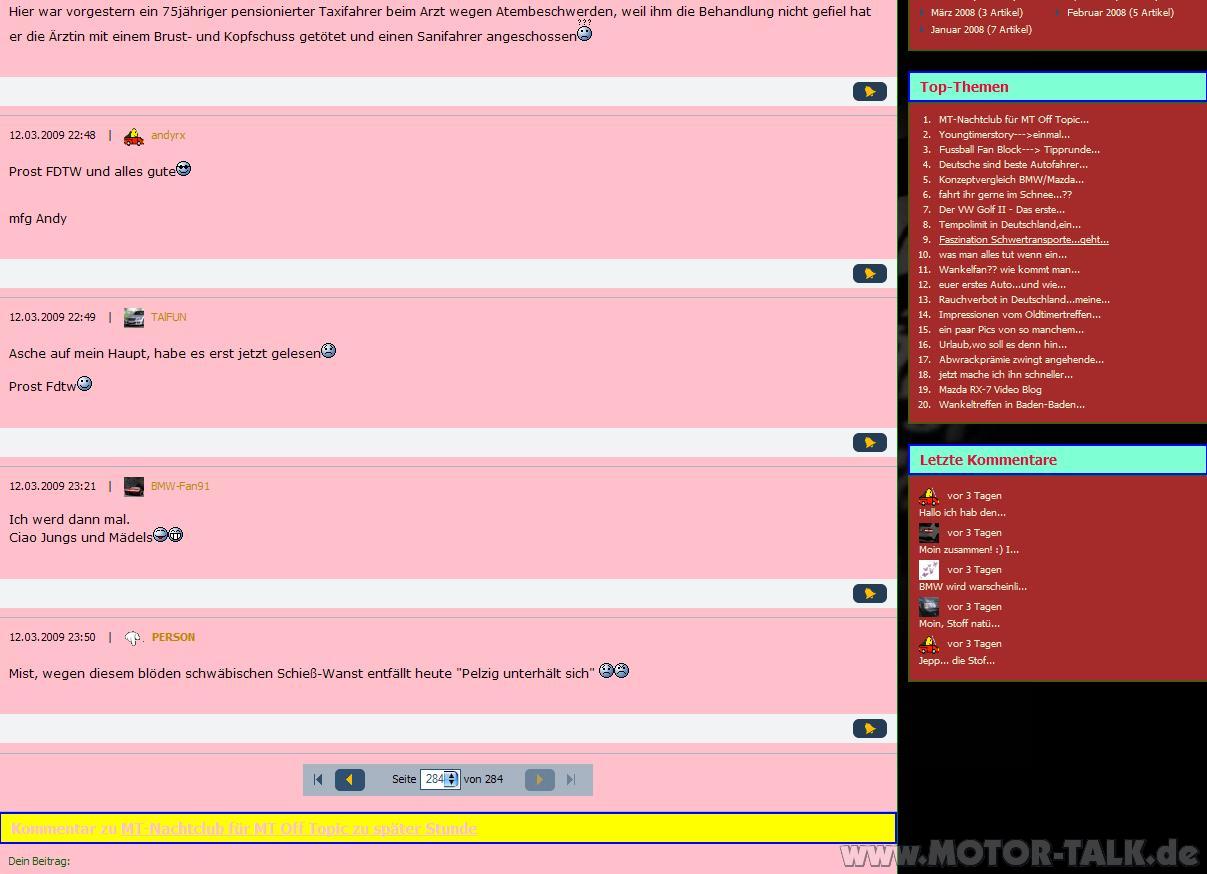Open top theme Urlaub,wo soll es denn hin...
This screenshot has height=874, width=1207.
click(x=1003, y=344)
